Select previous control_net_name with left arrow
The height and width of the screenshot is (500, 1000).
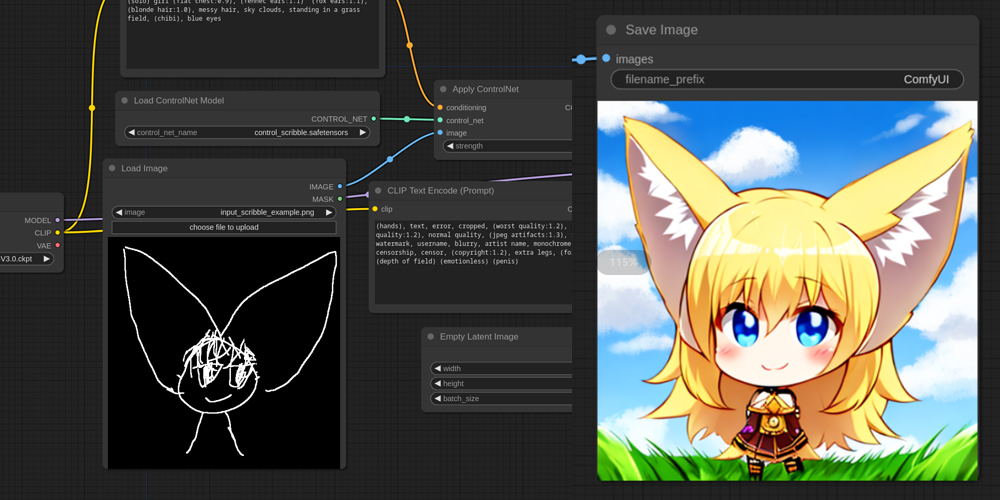131,133
